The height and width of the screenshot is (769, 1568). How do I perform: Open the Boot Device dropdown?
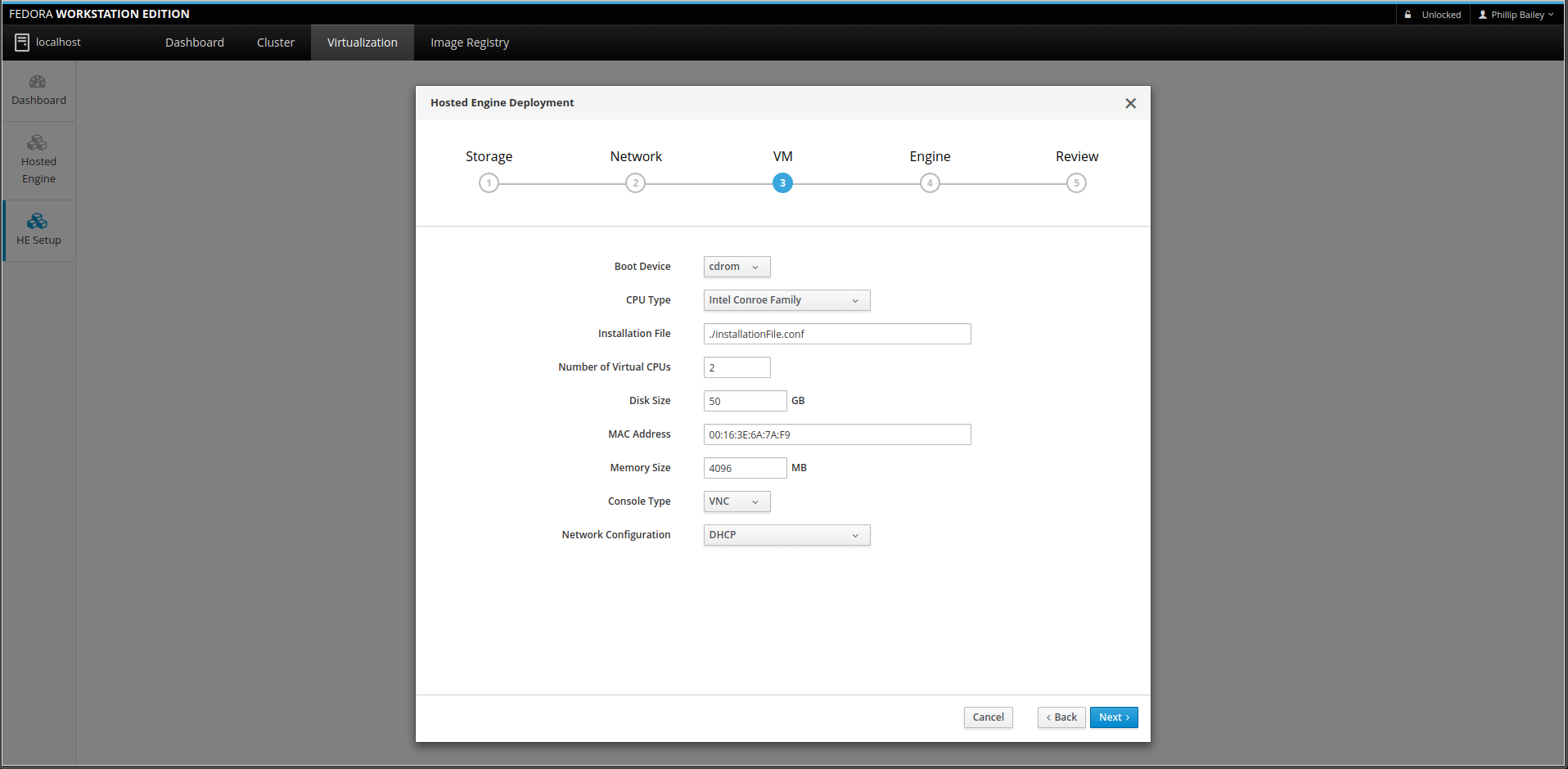[x=737, y=267]
